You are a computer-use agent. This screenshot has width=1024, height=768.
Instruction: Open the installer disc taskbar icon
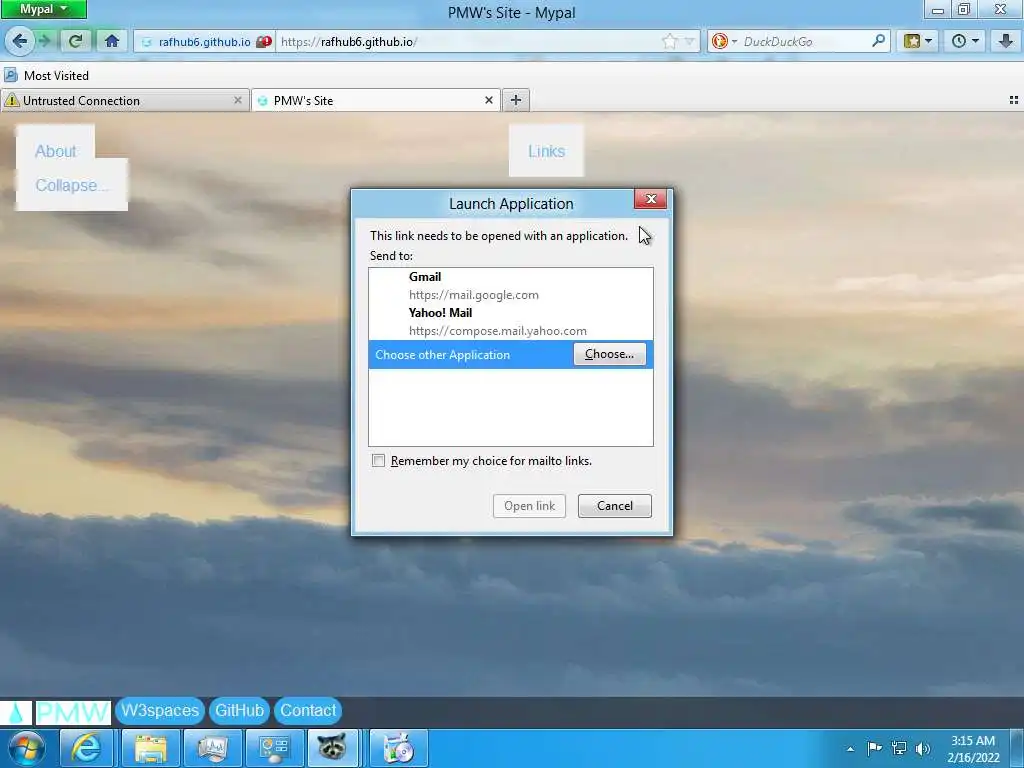[398, 748]
